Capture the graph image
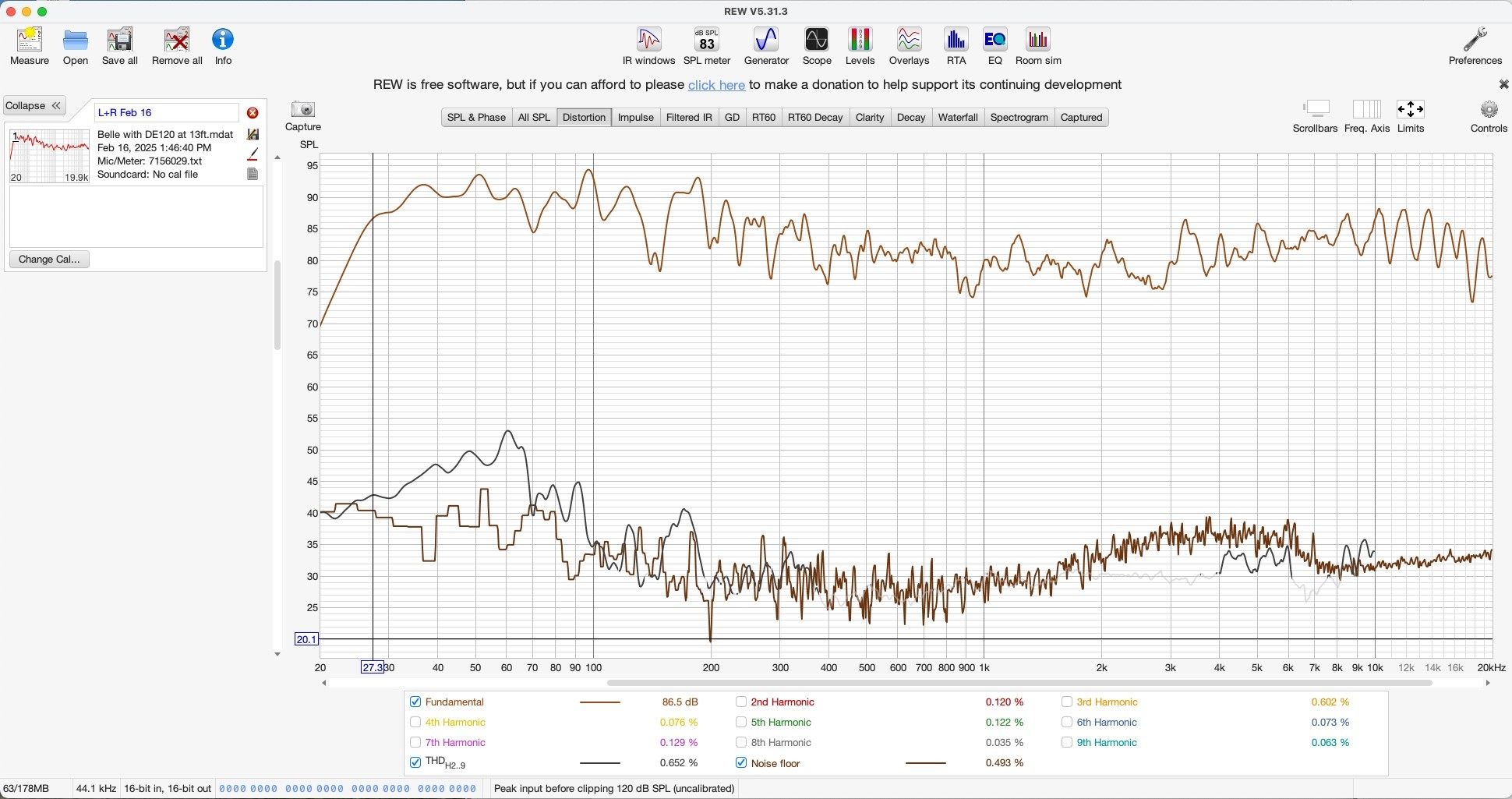1512x799 pixels. click(303, 115)
